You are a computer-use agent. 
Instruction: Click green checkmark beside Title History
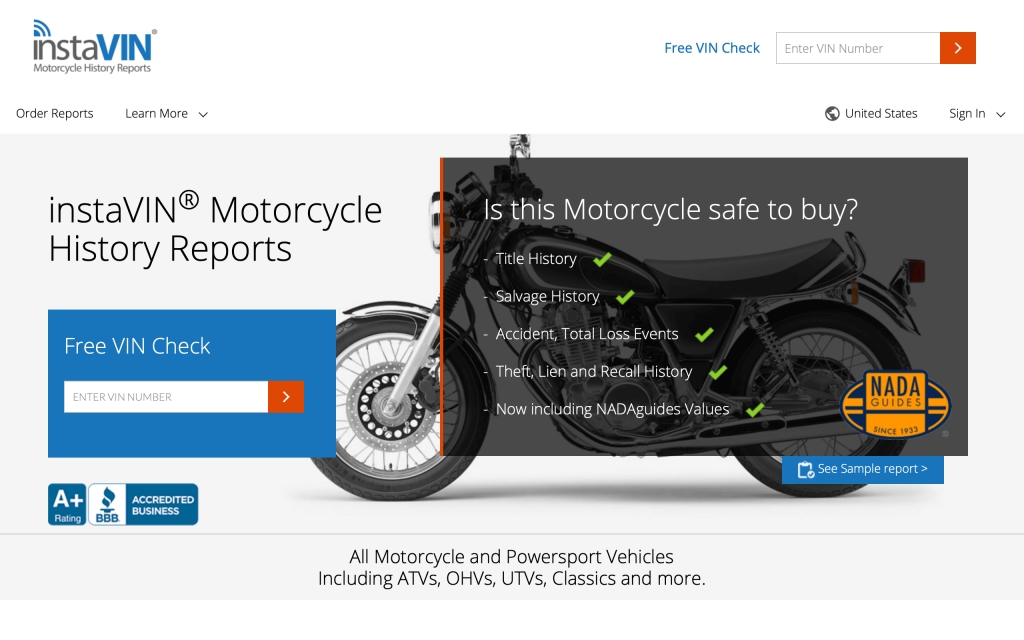602,259
